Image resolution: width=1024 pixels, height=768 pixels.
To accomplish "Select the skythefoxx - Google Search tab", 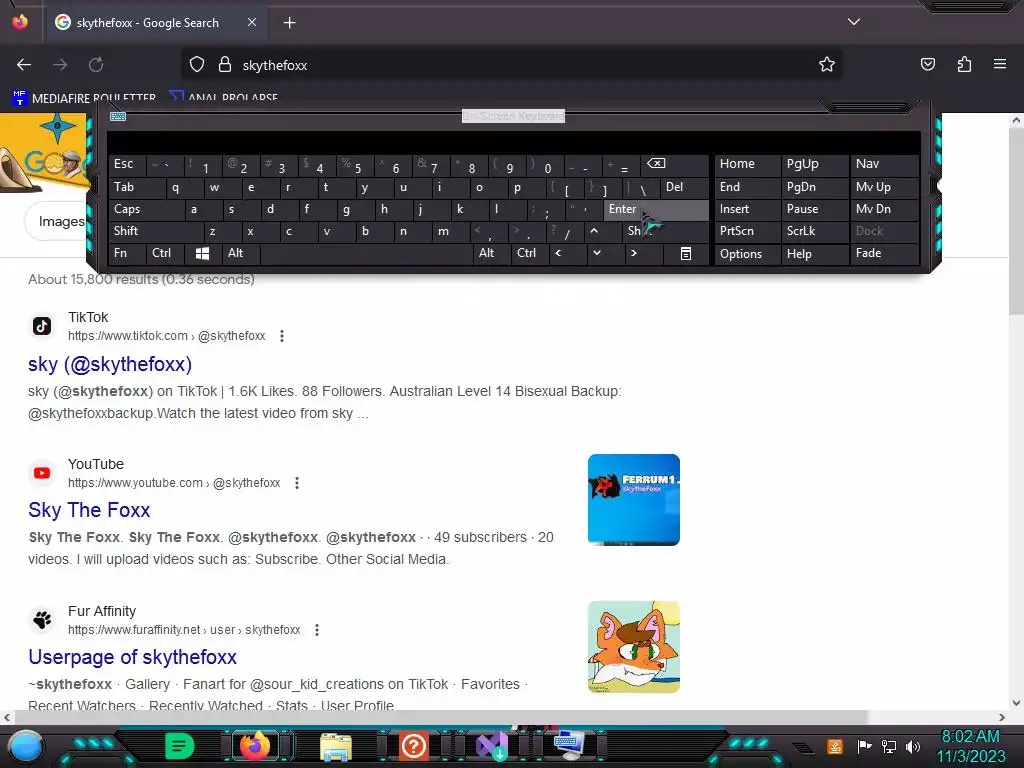I will coord(156,23).
